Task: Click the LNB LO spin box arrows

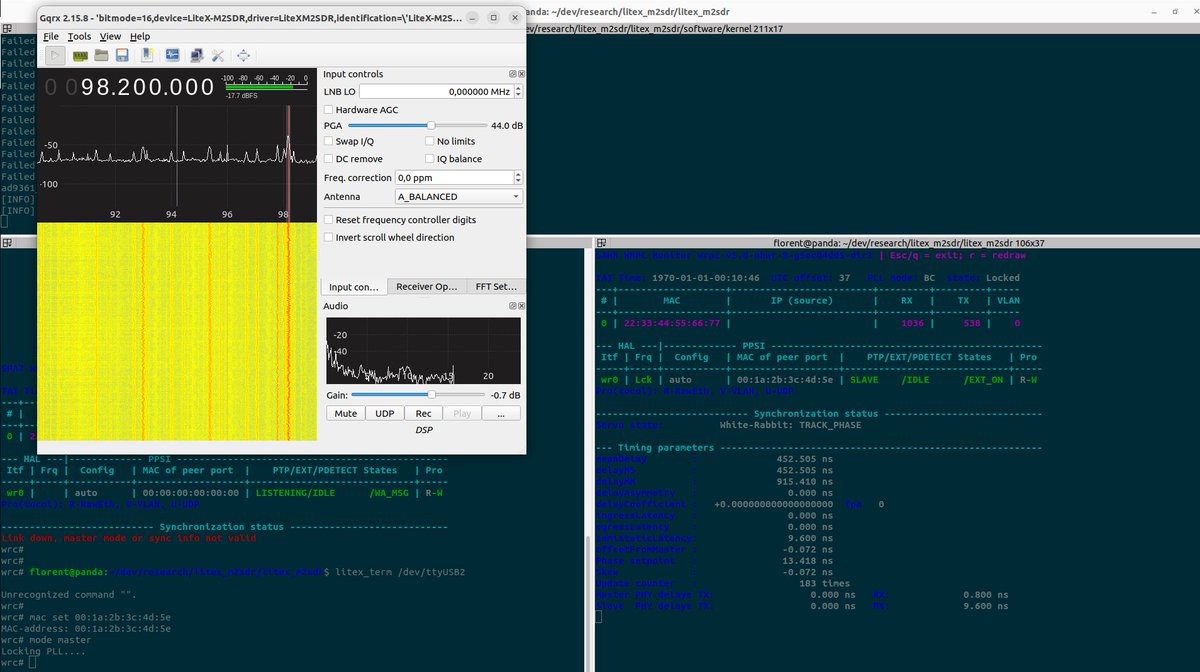Action: pyautogui.click(x=518, y=91)
